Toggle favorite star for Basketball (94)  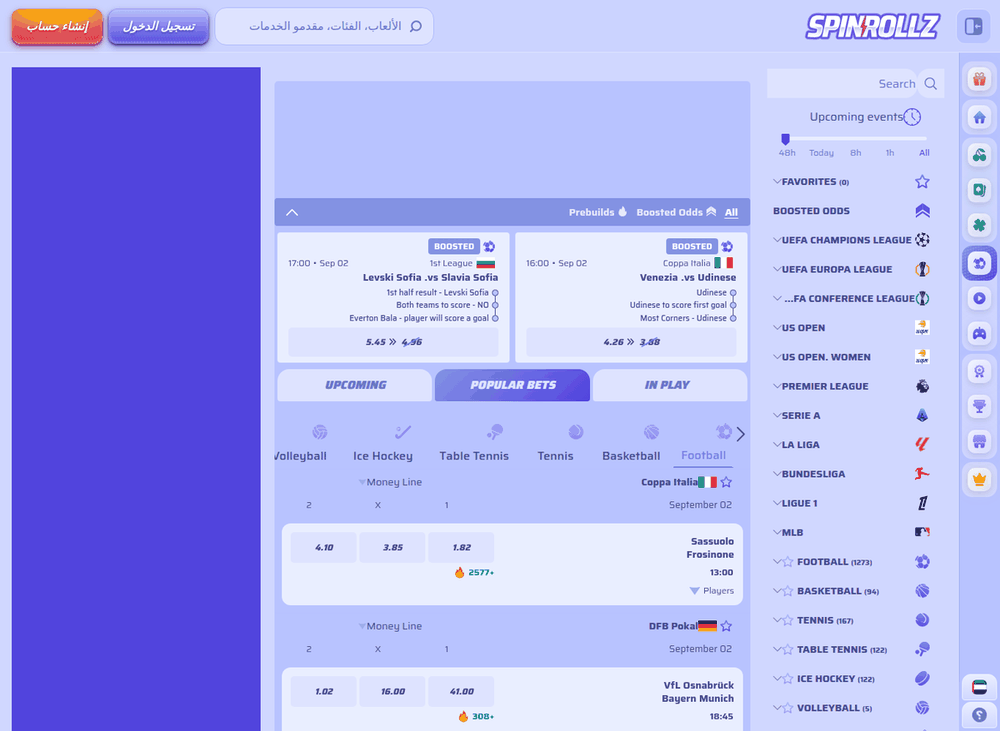[788, 591]
